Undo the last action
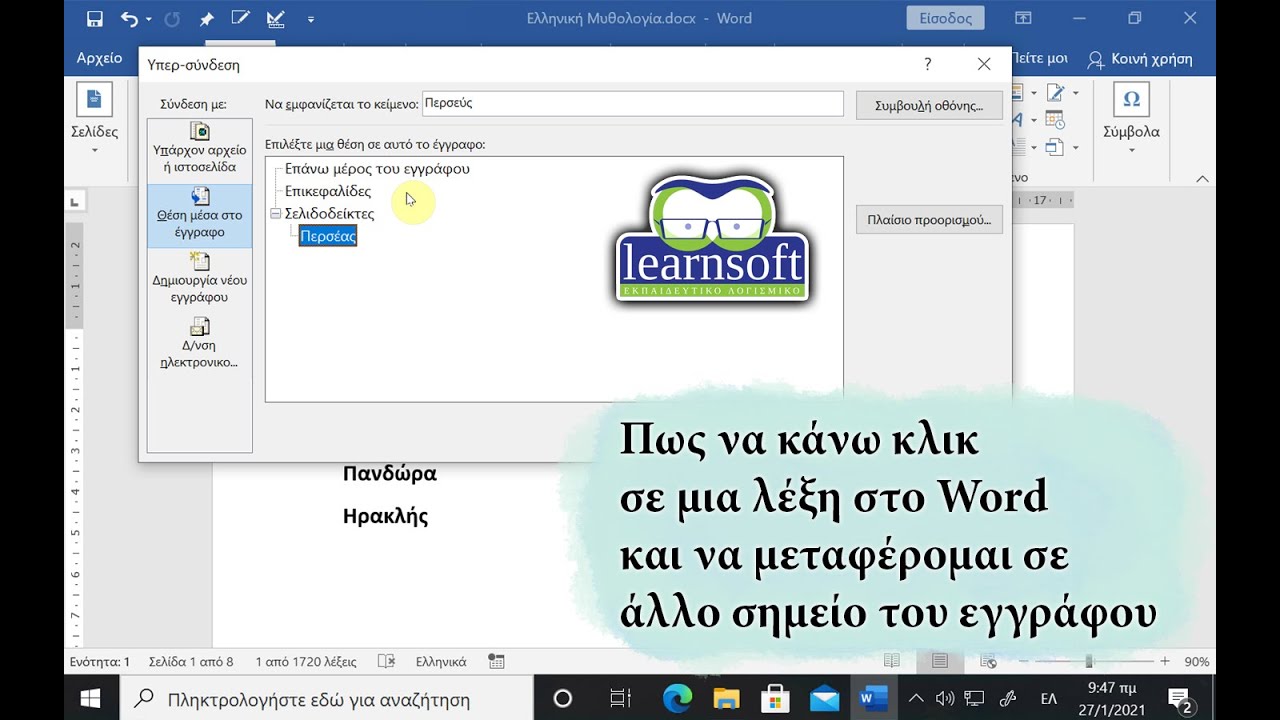Image resolution: width=1280 pixels, height=720 pixels. point(129,19)
